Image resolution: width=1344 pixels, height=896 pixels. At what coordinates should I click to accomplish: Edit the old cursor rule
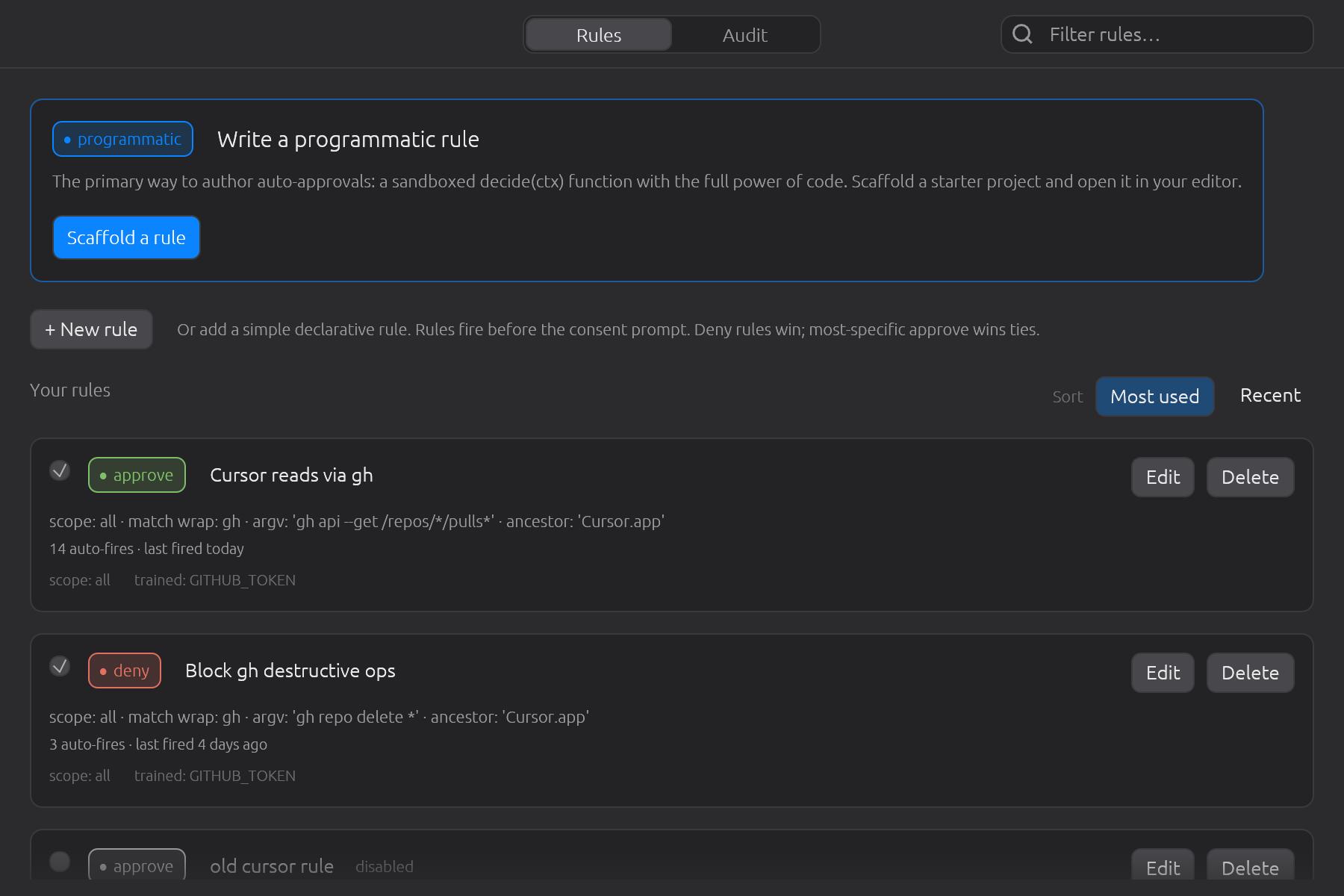(x=1163, y=866)
